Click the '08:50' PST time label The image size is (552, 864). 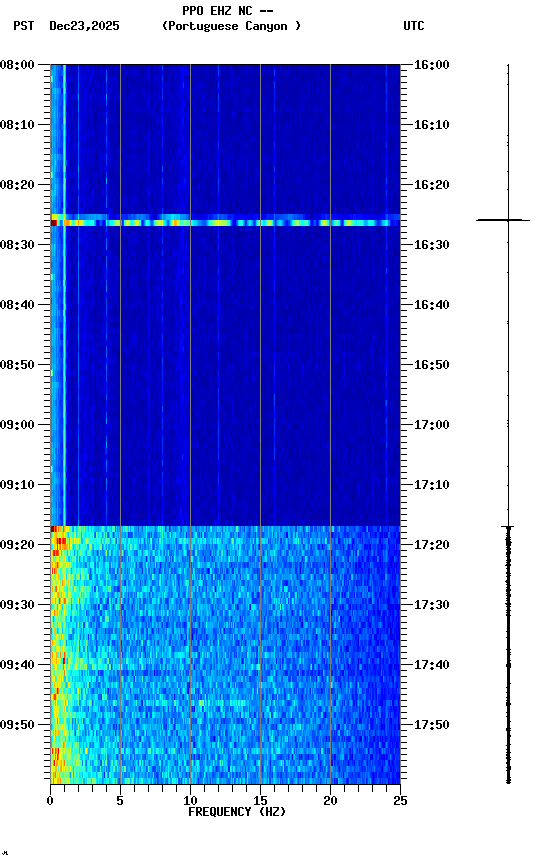click(x=17, y=365)
